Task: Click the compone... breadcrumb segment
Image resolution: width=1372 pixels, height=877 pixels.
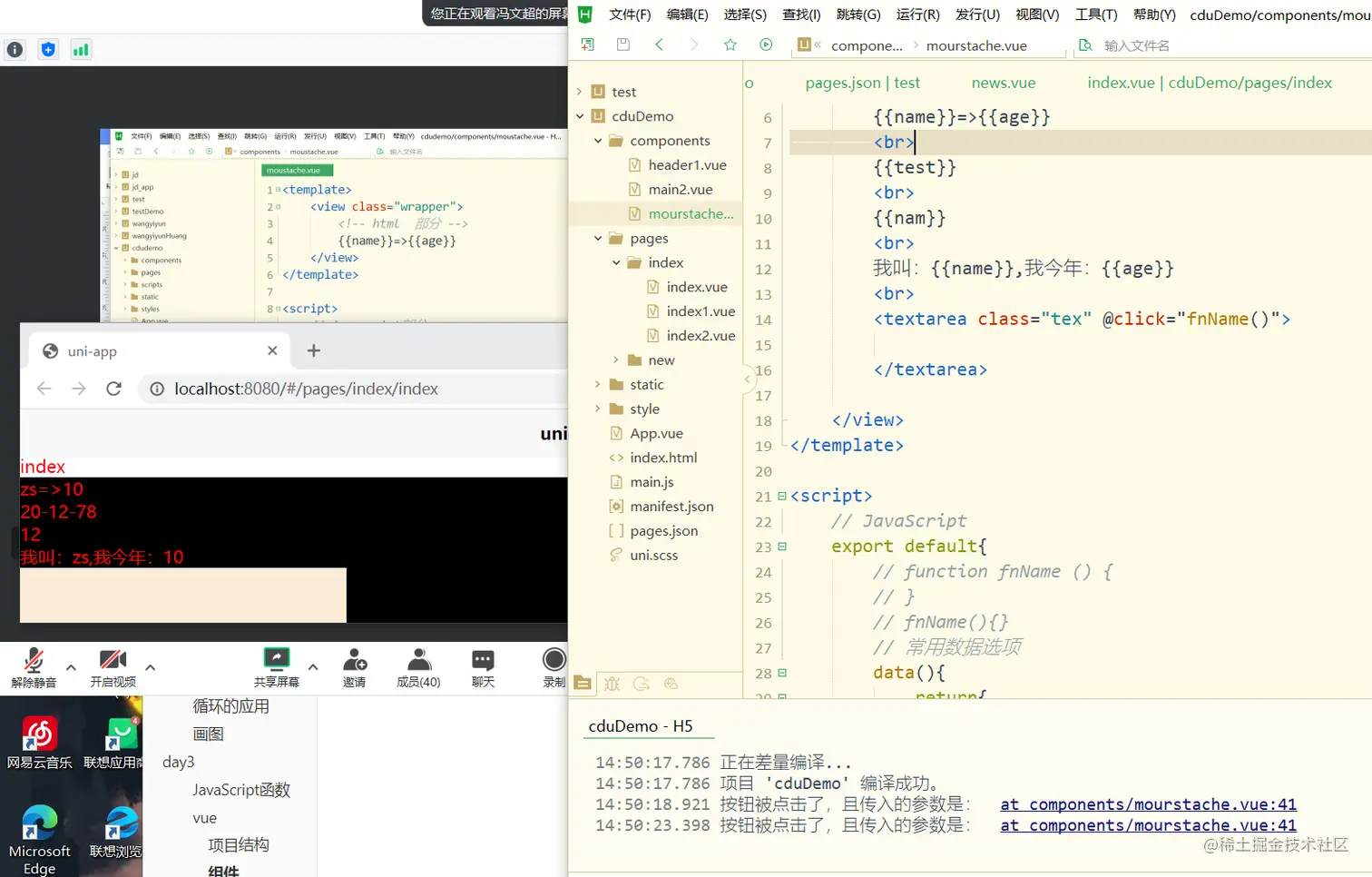Action: coord(867,45)
